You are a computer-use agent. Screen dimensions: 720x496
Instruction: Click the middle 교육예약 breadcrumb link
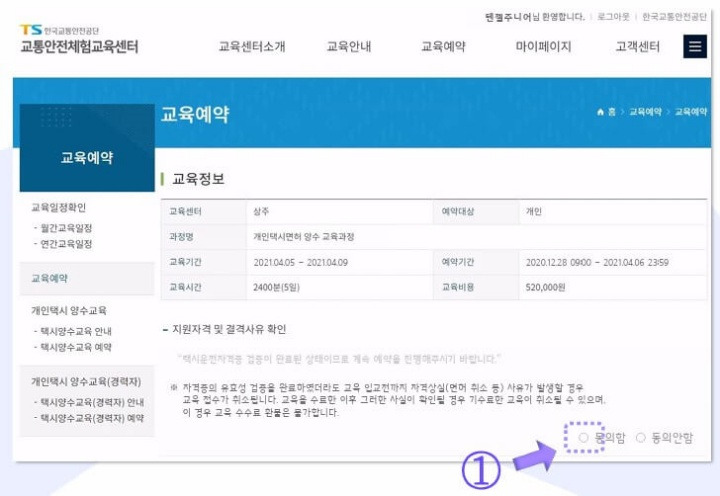[x=645, y=112]
